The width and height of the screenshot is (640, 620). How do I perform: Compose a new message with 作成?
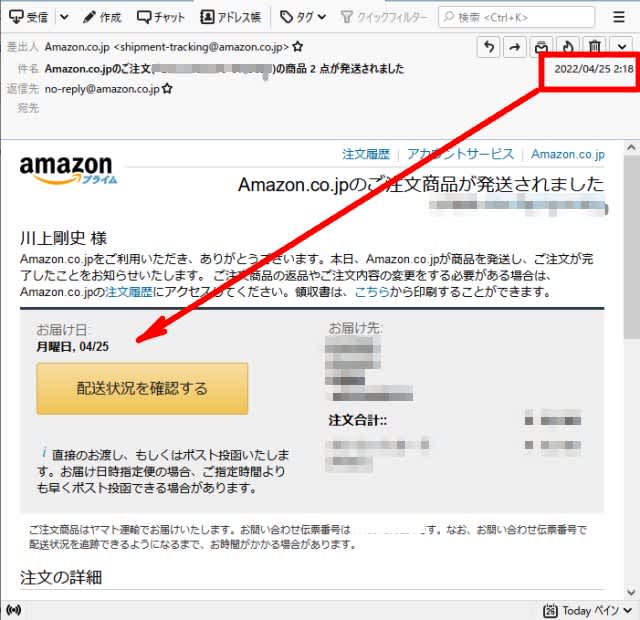[102, 17]
